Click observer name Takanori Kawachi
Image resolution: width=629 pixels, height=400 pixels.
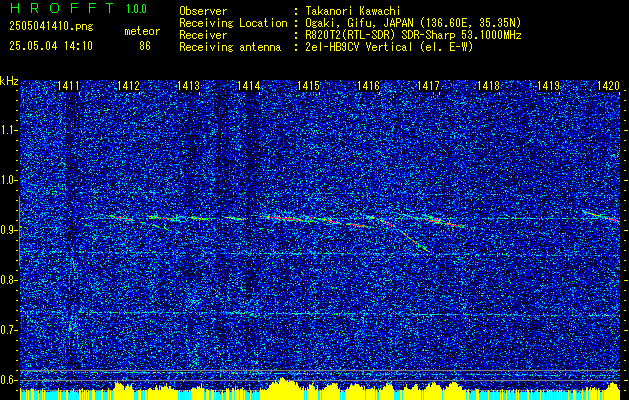tap(353, 11)
